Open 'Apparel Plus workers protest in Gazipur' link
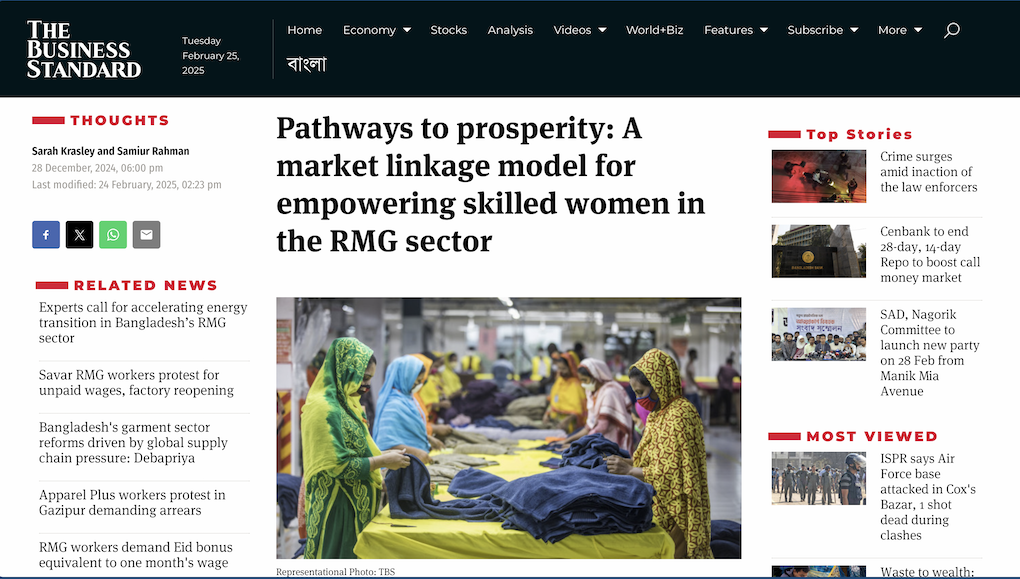 tap(132, 502)
